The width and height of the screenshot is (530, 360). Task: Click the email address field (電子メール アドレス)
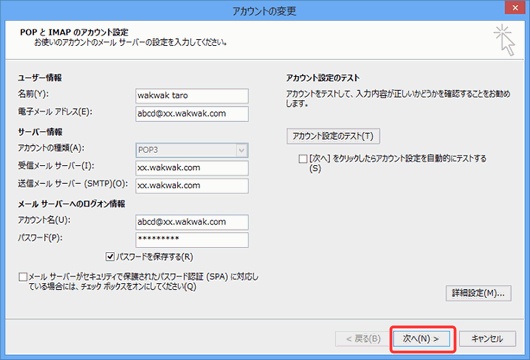192,114
